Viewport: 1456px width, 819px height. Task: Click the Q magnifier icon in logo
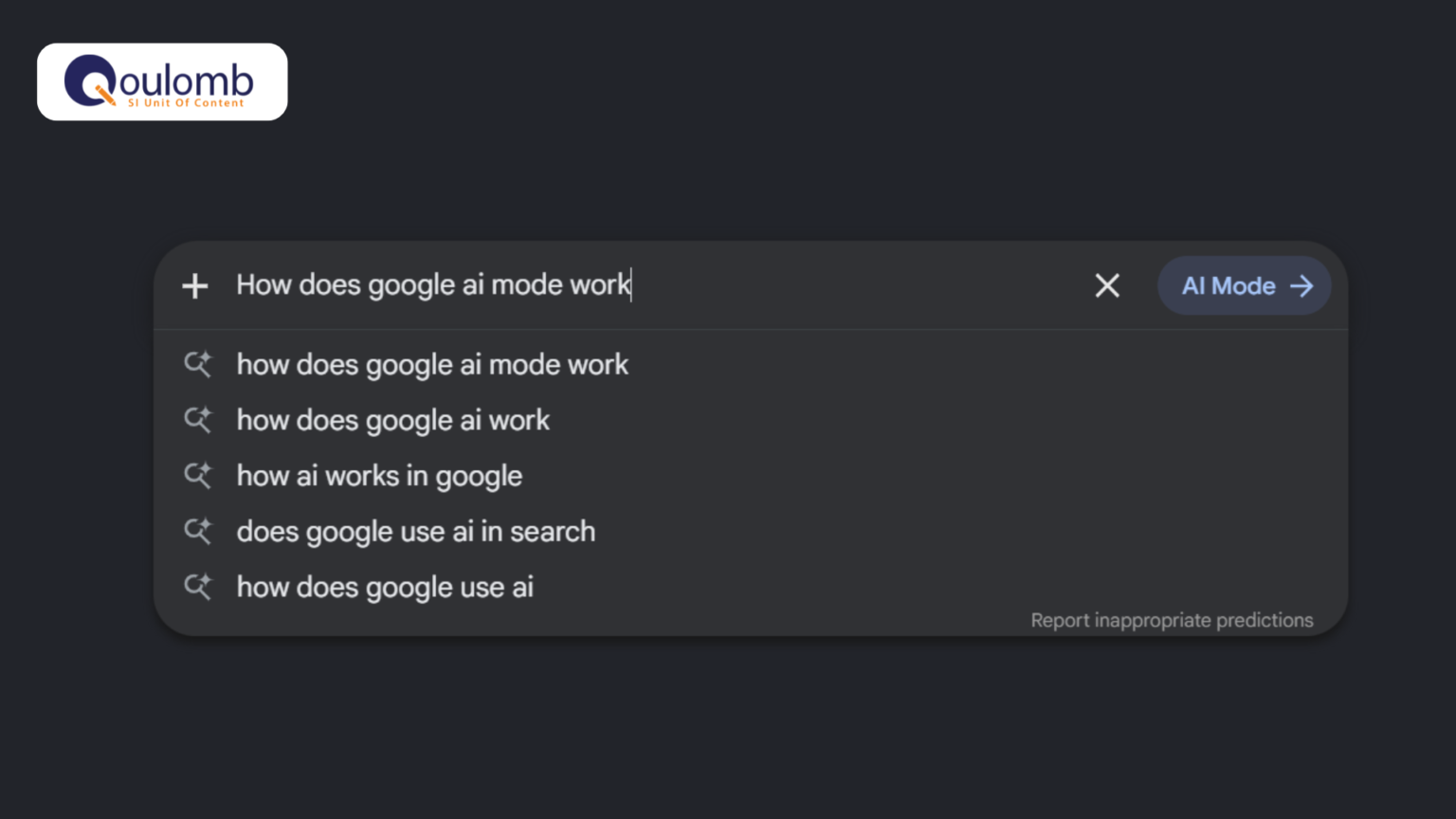point(90,81)
